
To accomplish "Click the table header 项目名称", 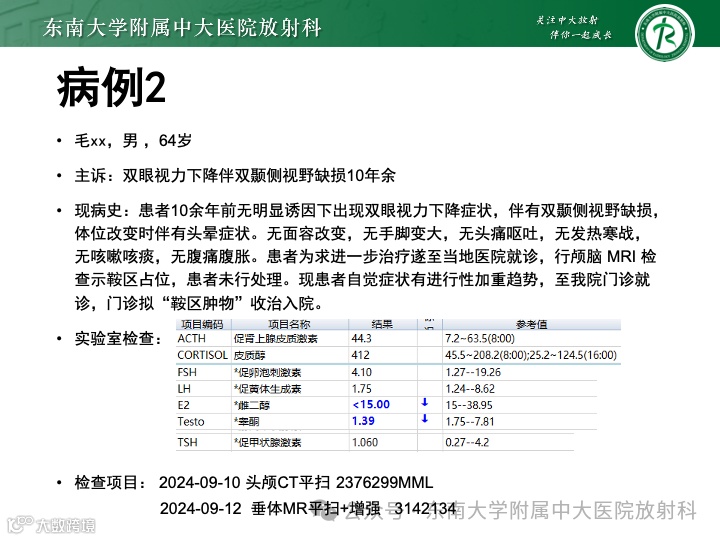I will (289, 324).
